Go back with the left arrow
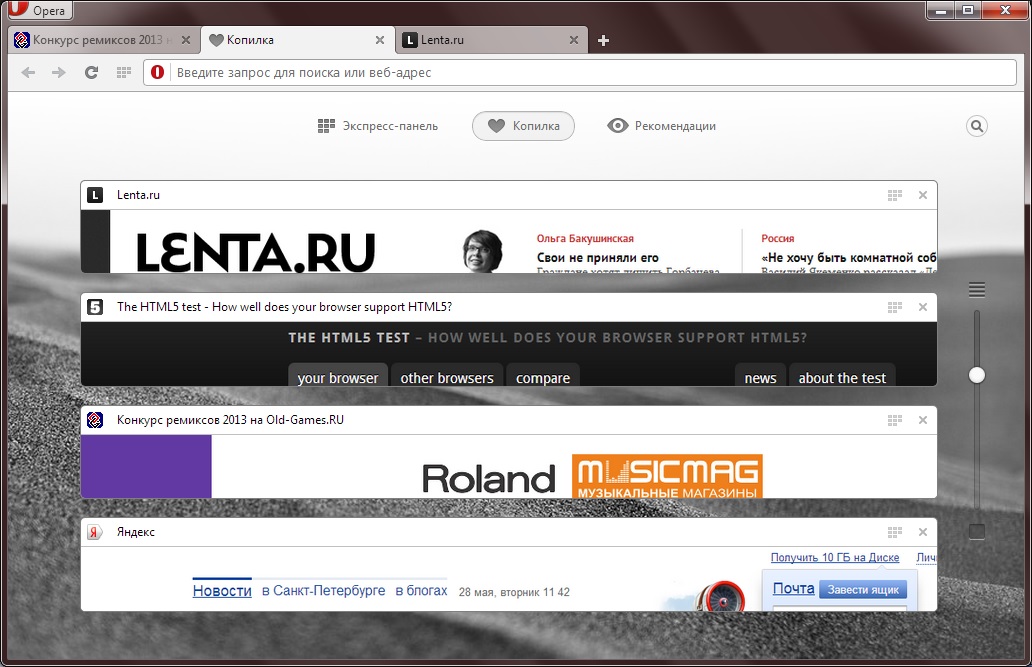Viewport: 1032px width, 667px height. [x=28, y=72]
